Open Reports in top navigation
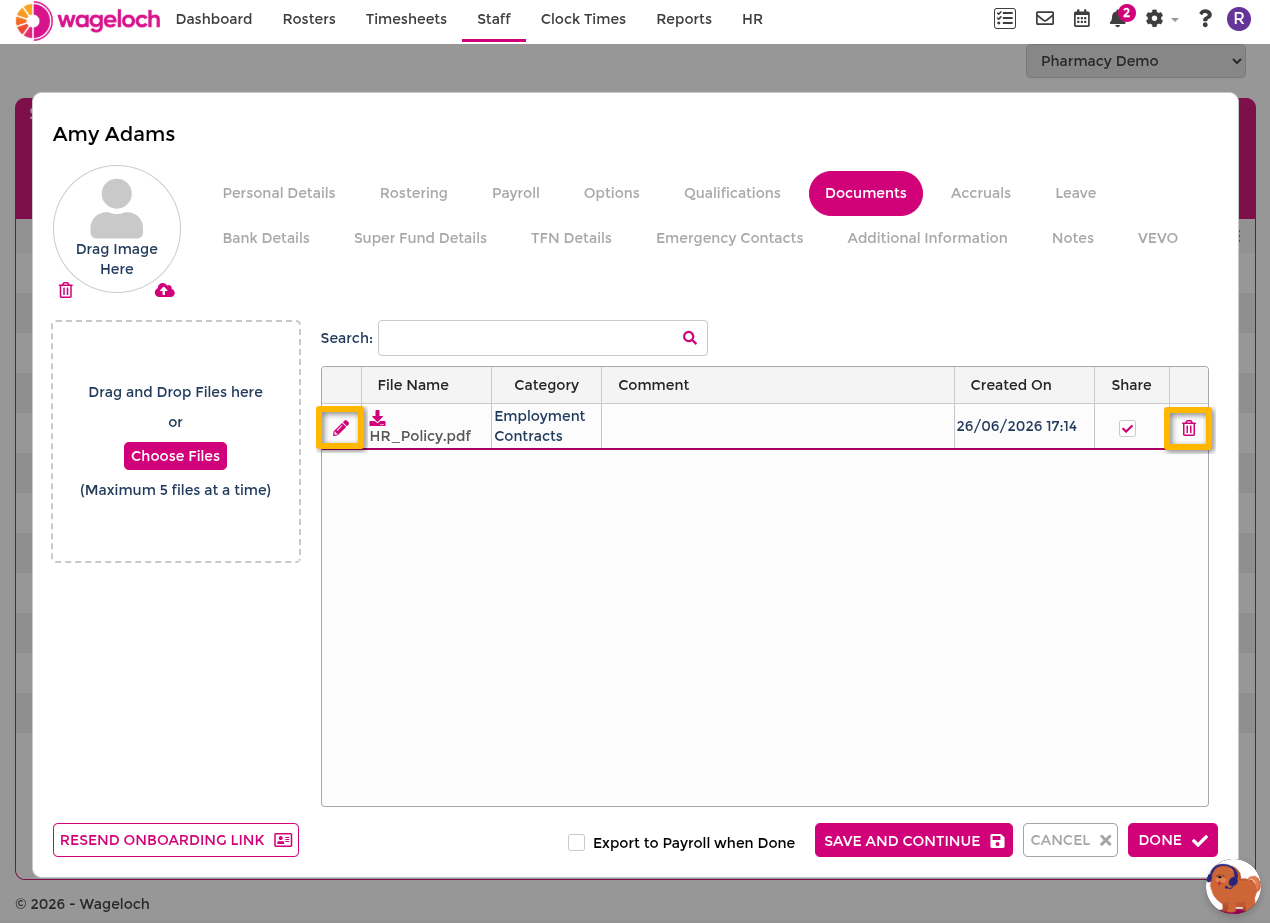Image resolution: width=1270 pixels, height=923 pixels. point(684,19)
